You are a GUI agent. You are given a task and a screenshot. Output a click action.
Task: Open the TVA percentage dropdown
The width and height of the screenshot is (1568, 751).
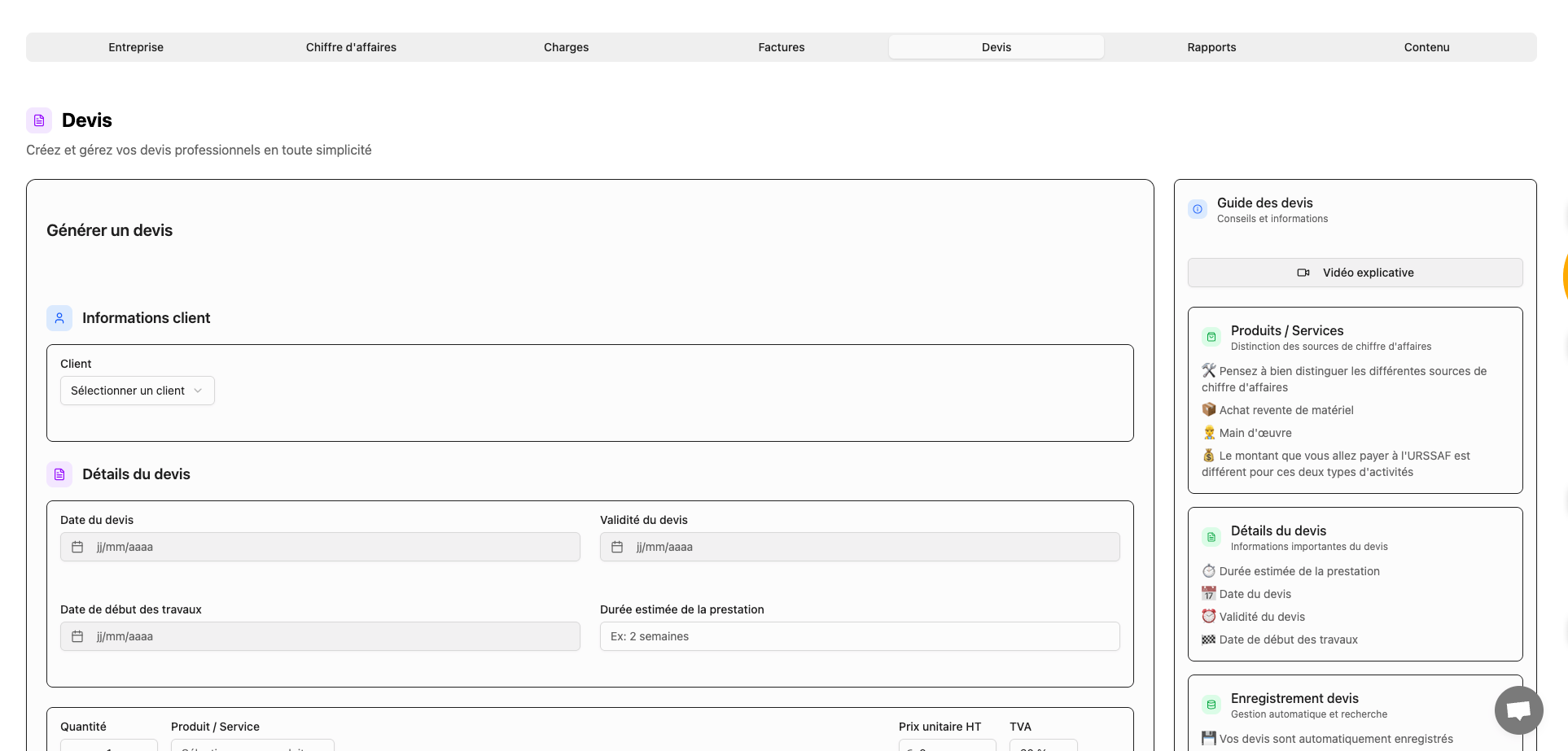point(1045,747)
